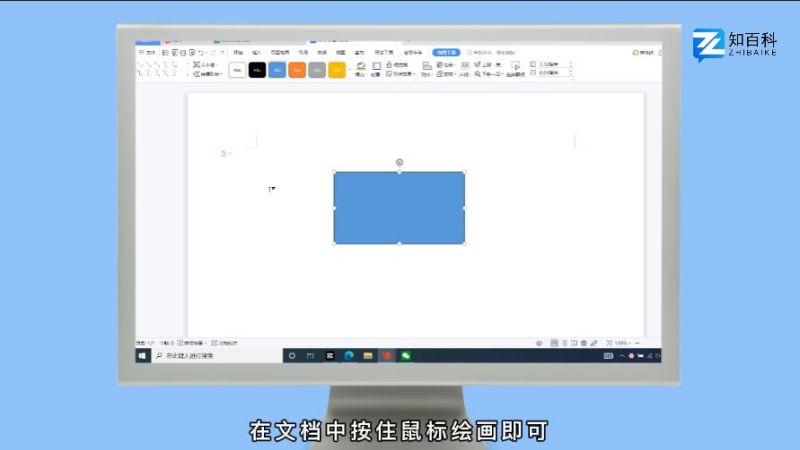The width and height of the screenshot is (800, 450).
Task: Apply the black shape style swatch
Action: point(257,69)
